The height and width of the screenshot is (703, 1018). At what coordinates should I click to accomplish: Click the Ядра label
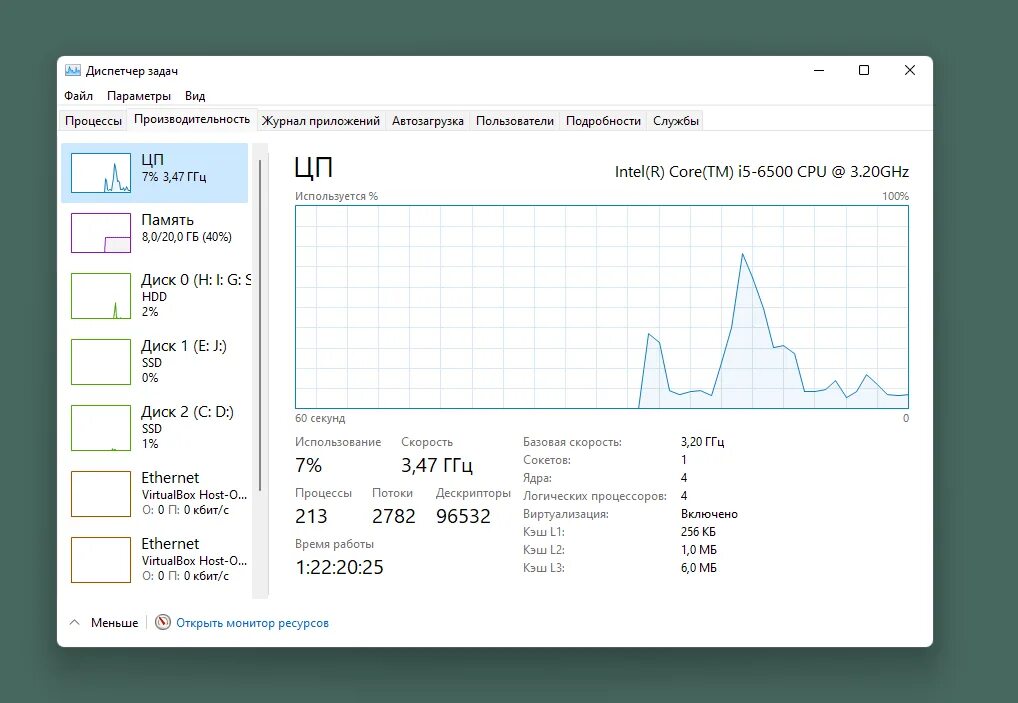pyautogui.click(x=537, y=478)
